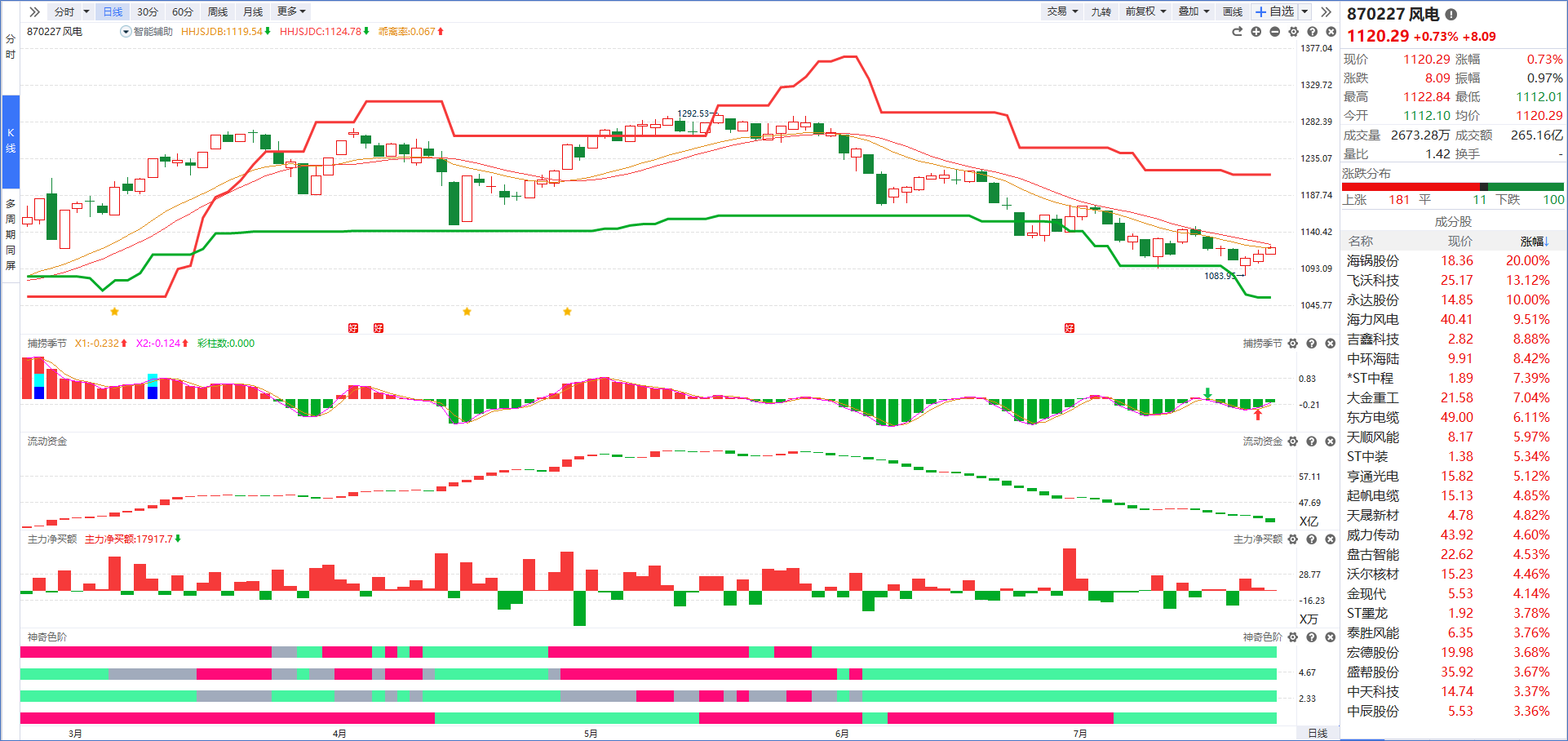Switch to 周线 weekly chart tab
Viewport: 1568px width, 741px height.
point(218,11)
